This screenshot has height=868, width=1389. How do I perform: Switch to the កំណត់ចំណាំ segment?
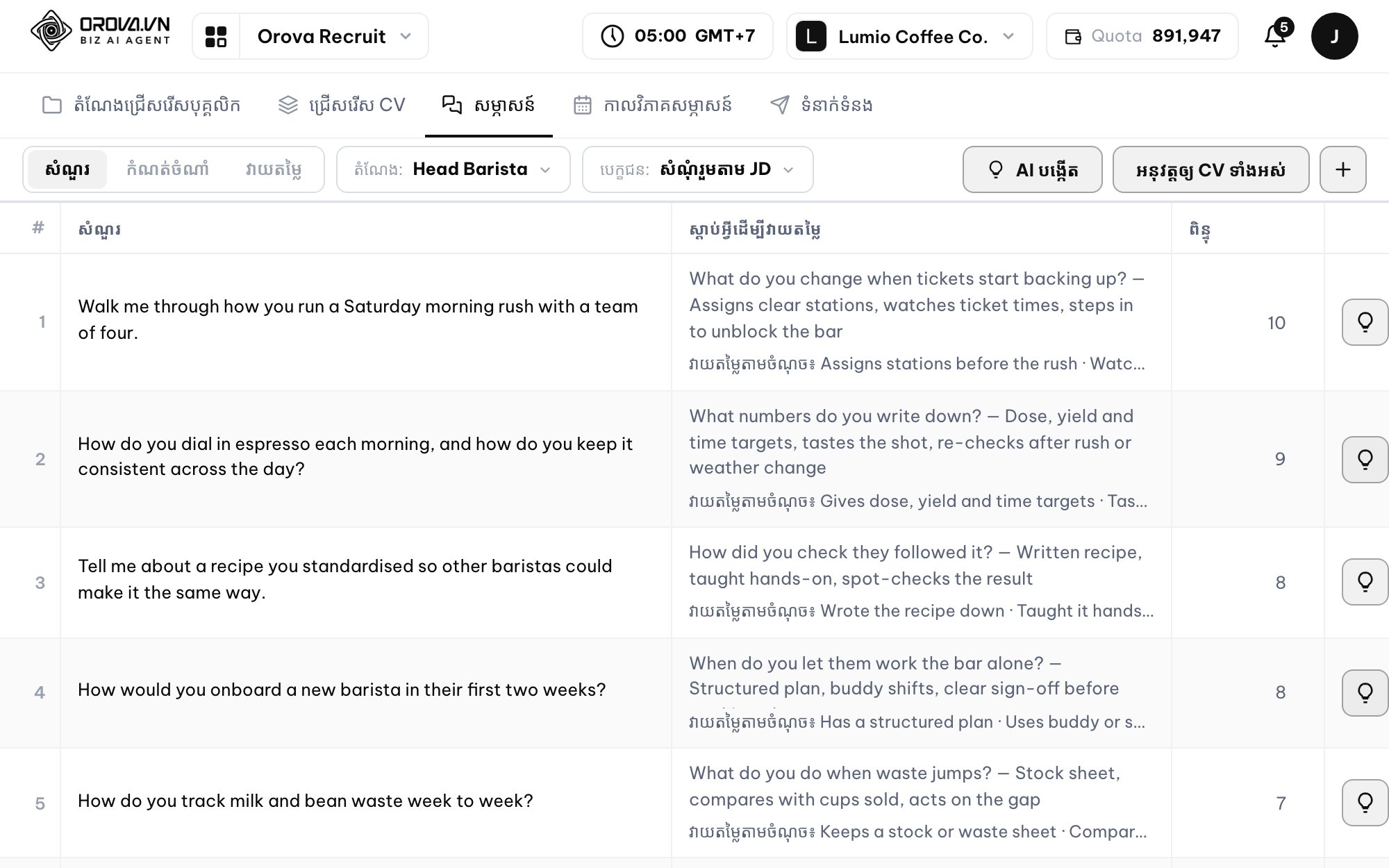(167, 169)
